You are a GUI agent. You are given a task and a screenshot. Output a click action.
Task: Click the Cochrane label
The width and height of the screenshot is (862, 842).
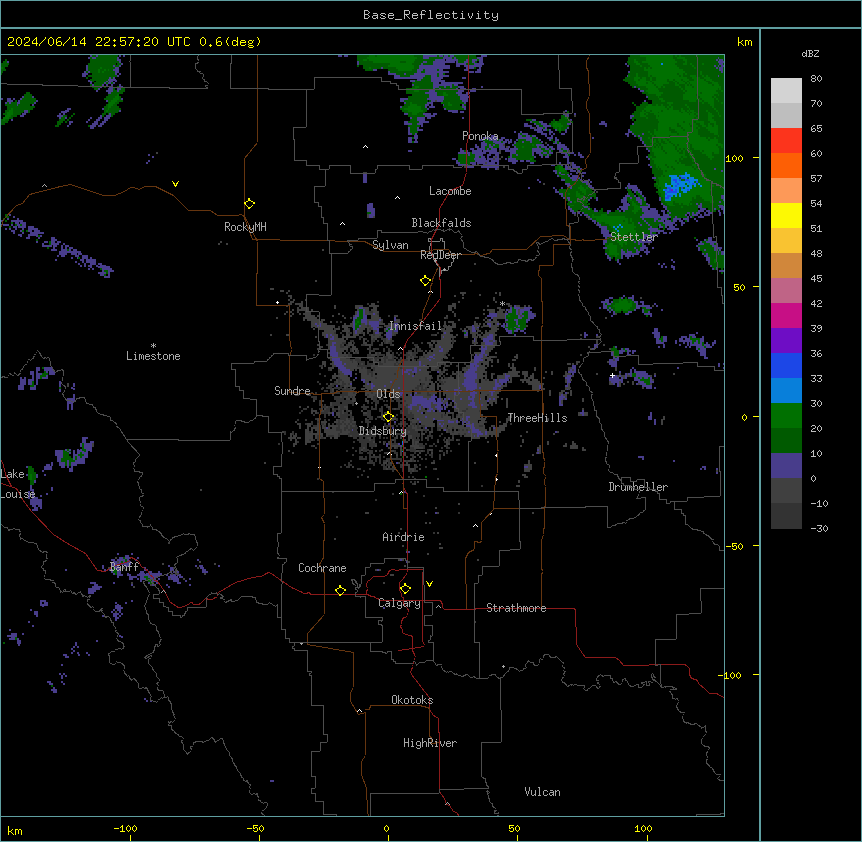click(x=322, y=568)
